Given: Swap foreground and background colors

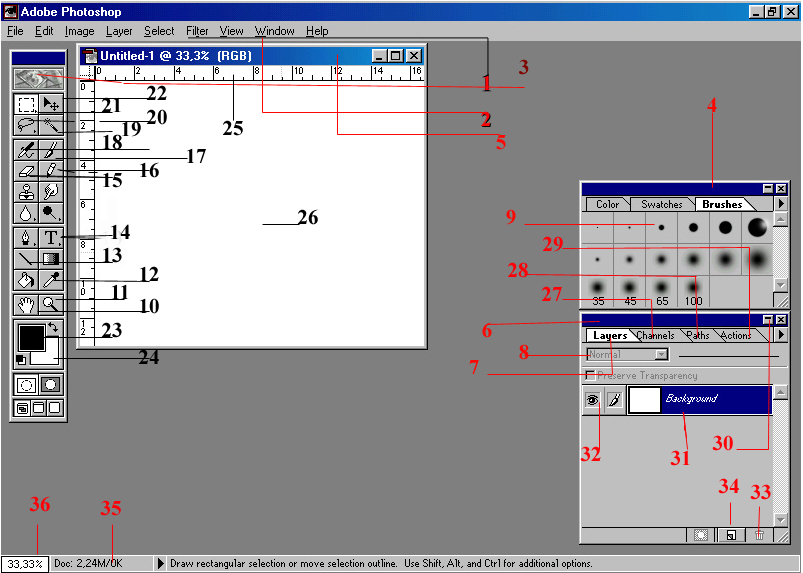Looking at the screenshot, I should tap(53, 327).
